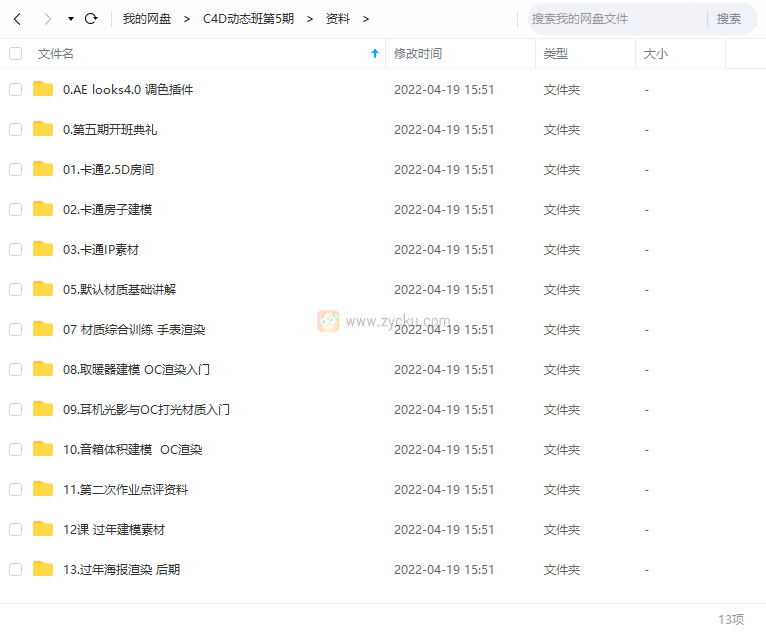Screen dimensions: 766x635
Task: Open the 07 材质综合训练 手表渲染 folder
Action: 134,329
